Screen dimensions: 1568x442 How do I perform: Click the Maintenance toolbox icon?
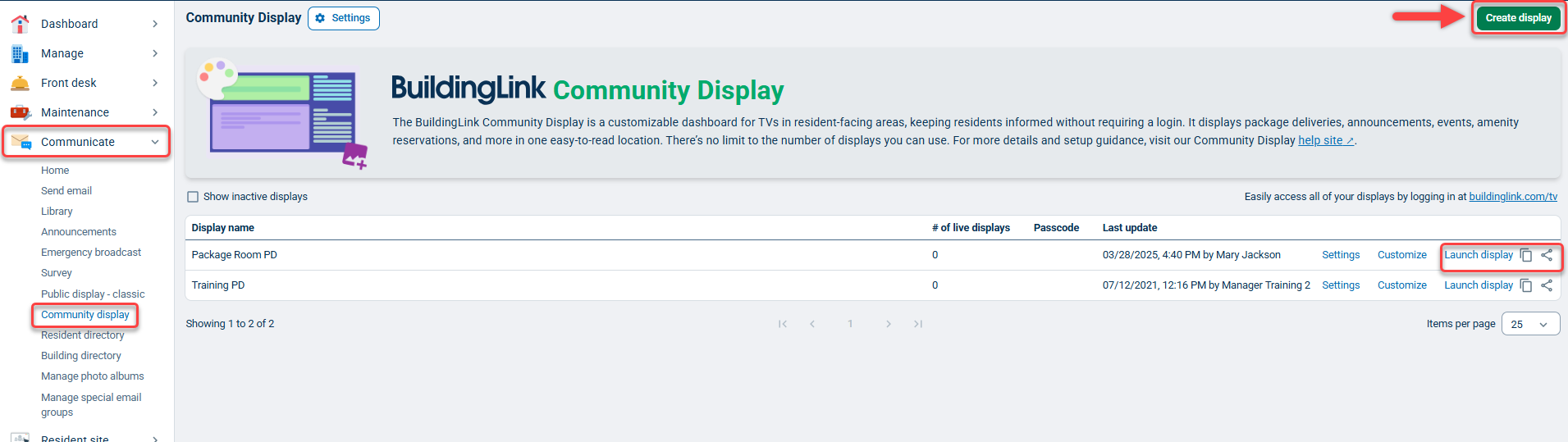pyautogui.click(x=20, y=112)
